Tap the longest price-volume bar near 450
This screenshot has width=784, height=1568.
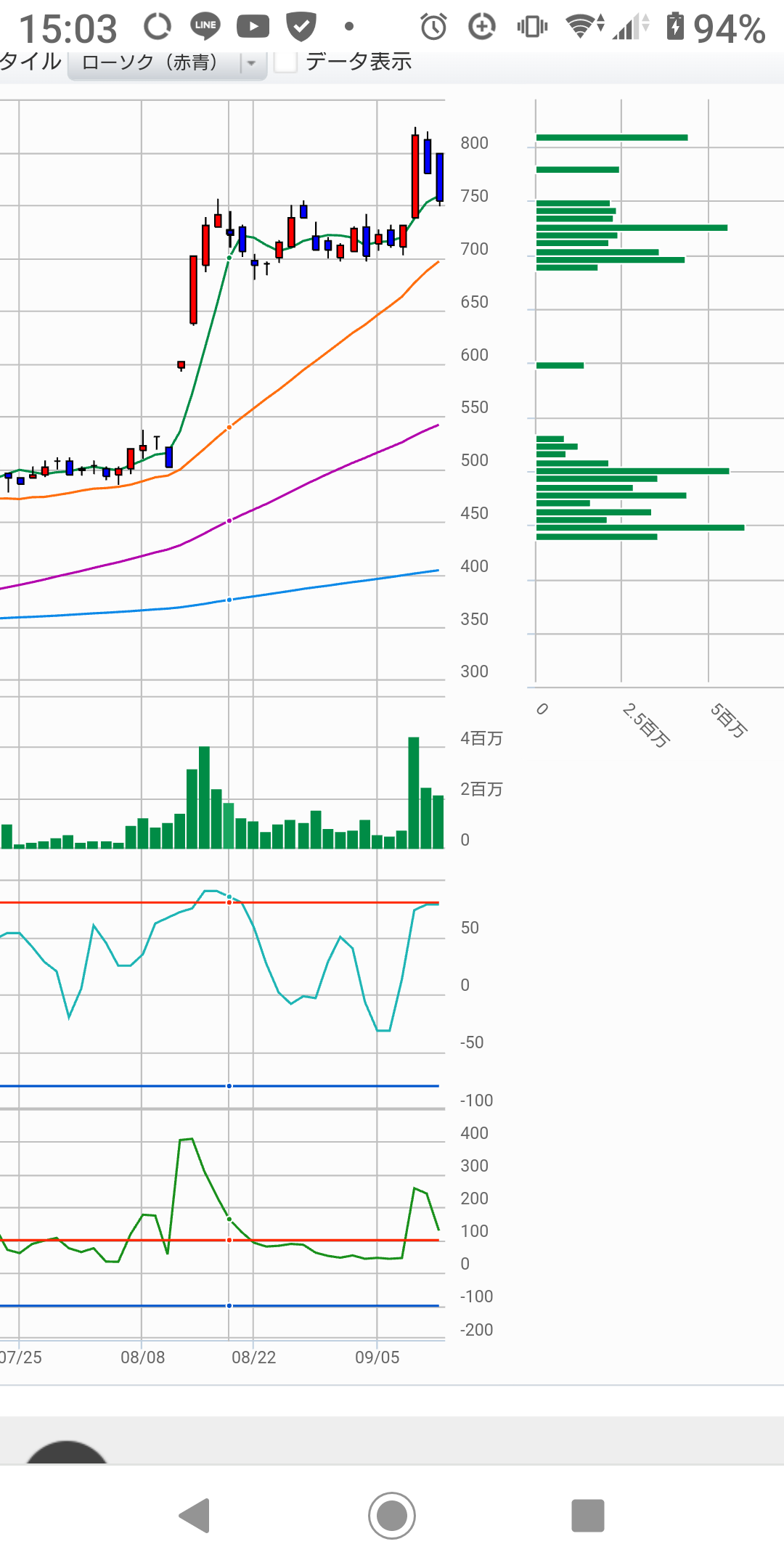tap(640, 528)
